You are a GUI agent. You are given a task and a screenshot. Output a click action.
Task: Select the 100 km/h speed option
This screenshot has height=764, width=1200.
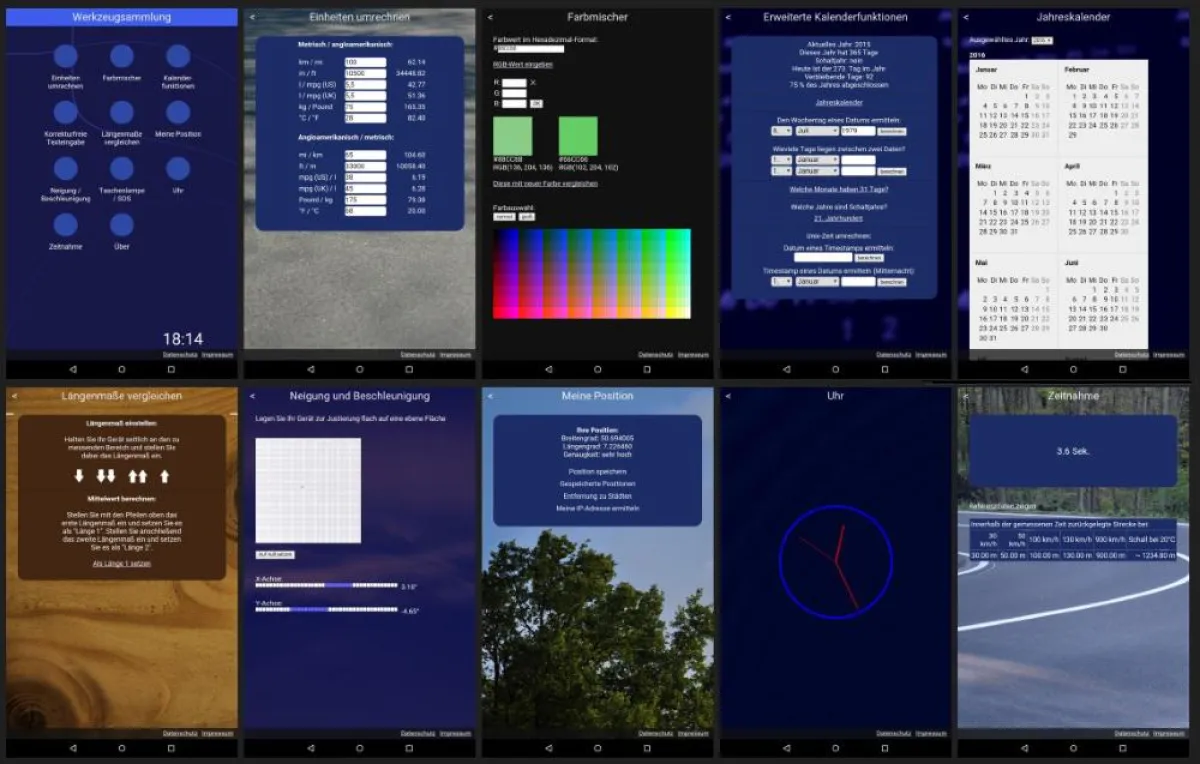click(x=1043, y=538)
